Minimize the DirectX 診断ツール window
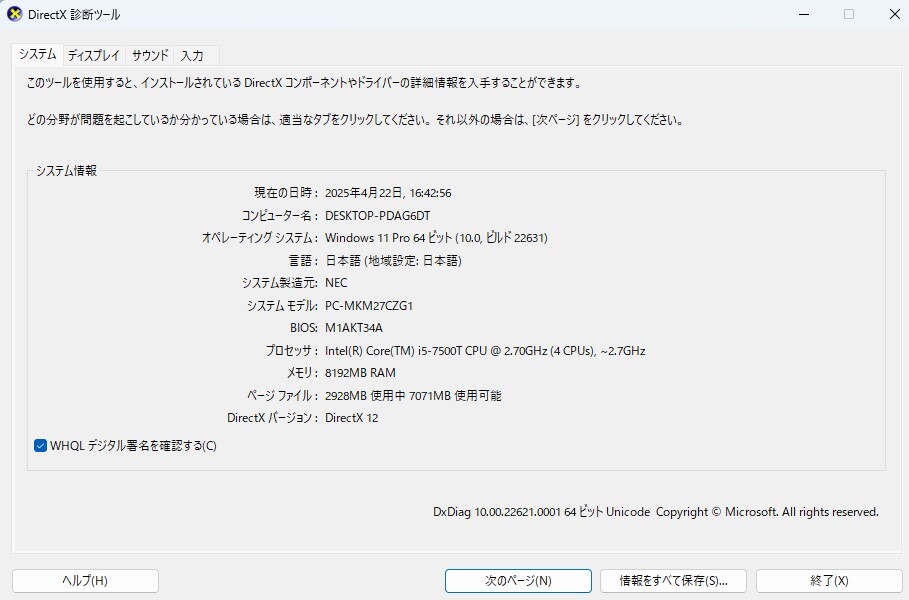 coord(804,14)
